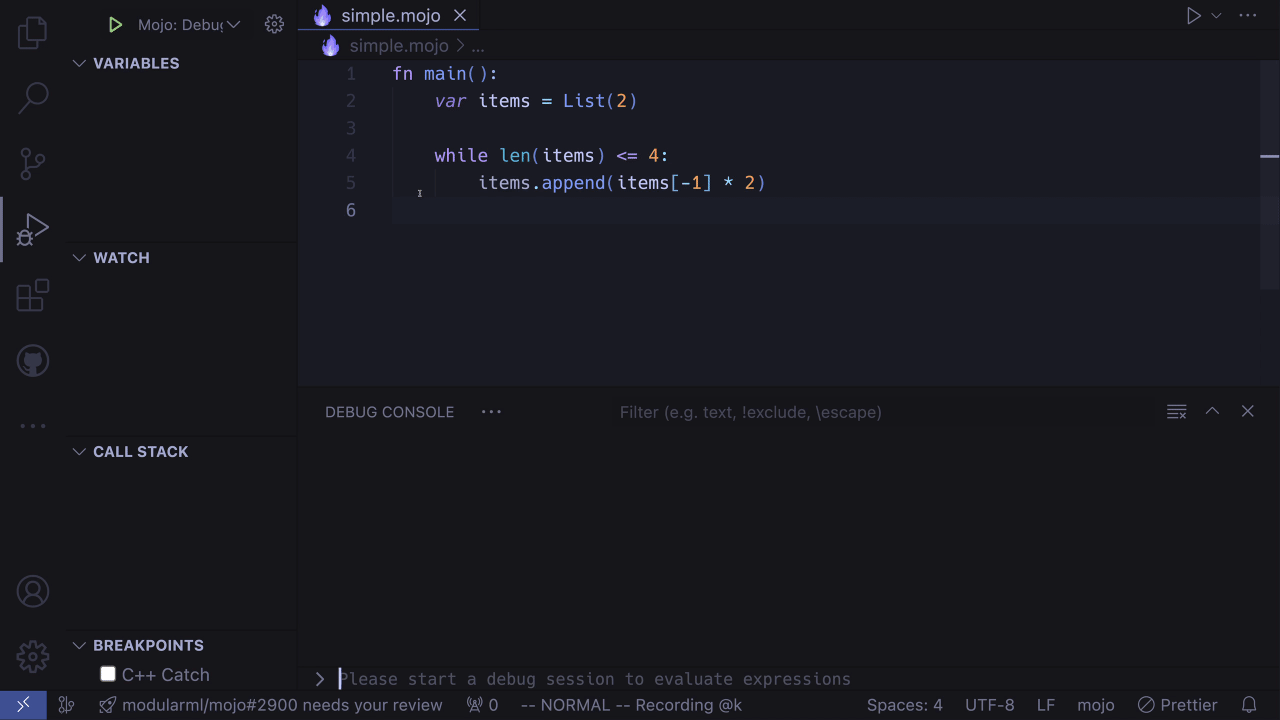The height and width of the screenshot is (720, 1280).
Task: Select the DEBUG CONSOLE panel tab
Action: click(x=389, y=412)
